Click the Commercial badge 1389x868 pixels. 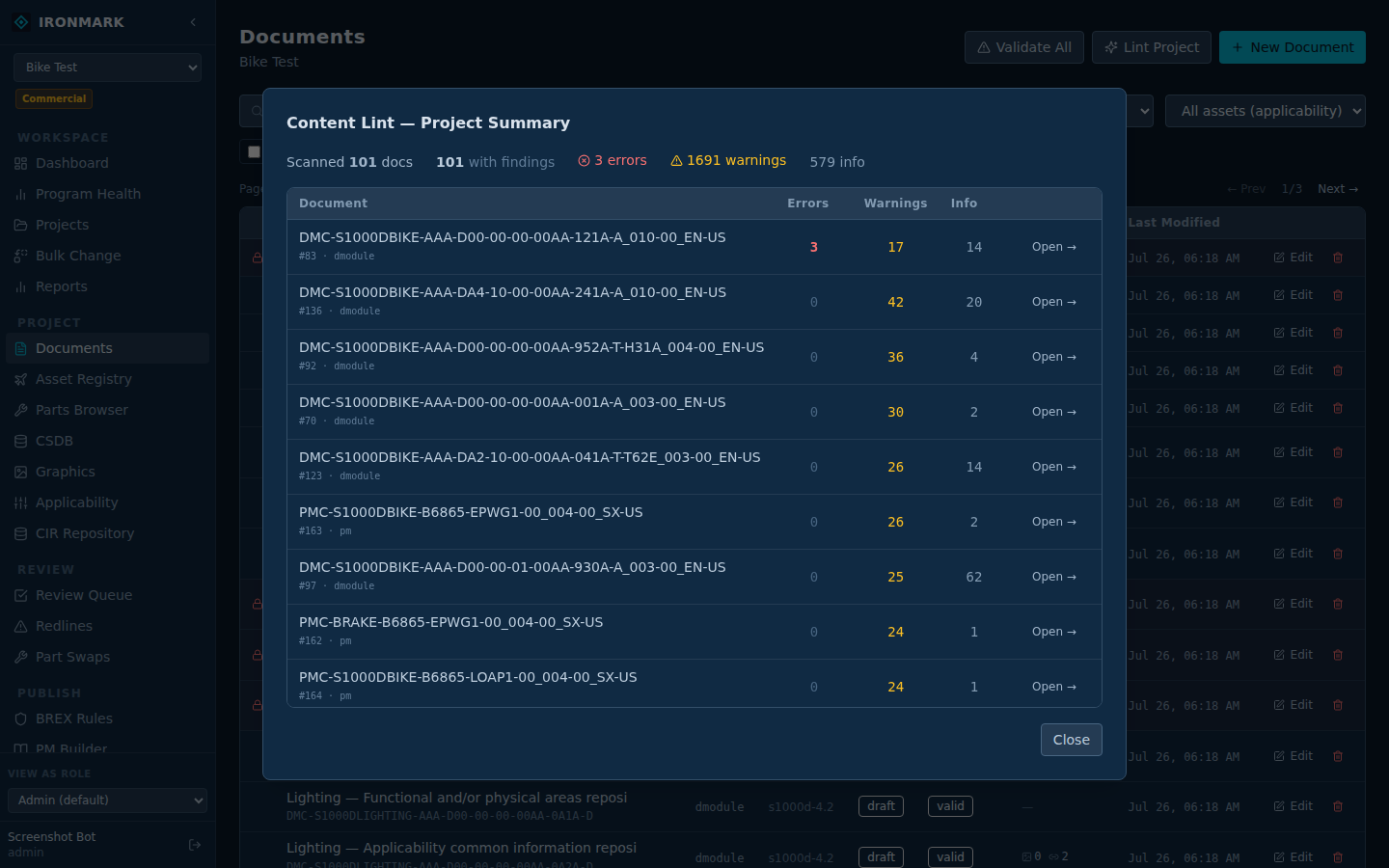click(x=54, y=98)
